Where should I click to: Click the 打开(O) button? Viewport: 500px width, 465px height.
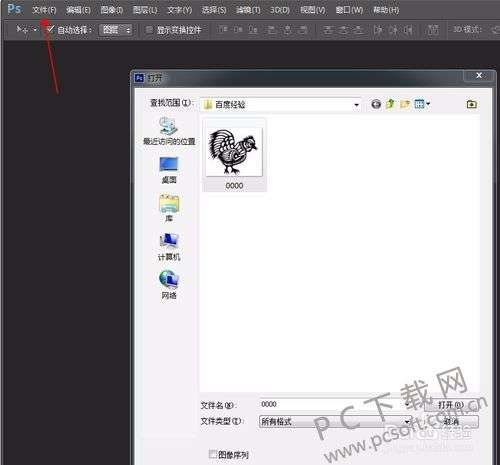pos(451,405)
